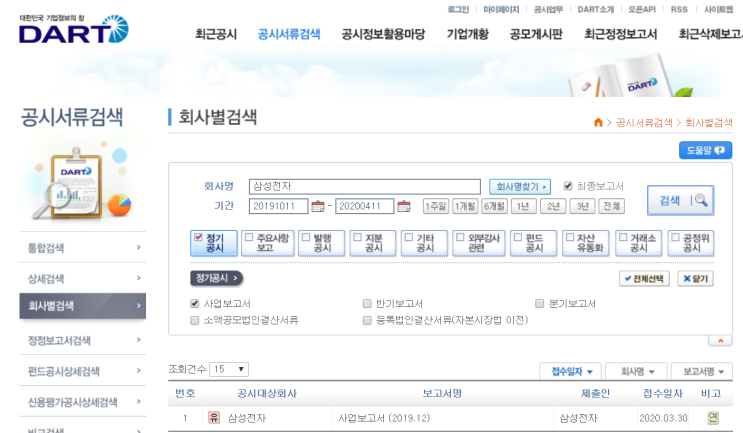Check the 기타공시 category box
This screenshot has height=433, width=743.
[x=409, y=237]
